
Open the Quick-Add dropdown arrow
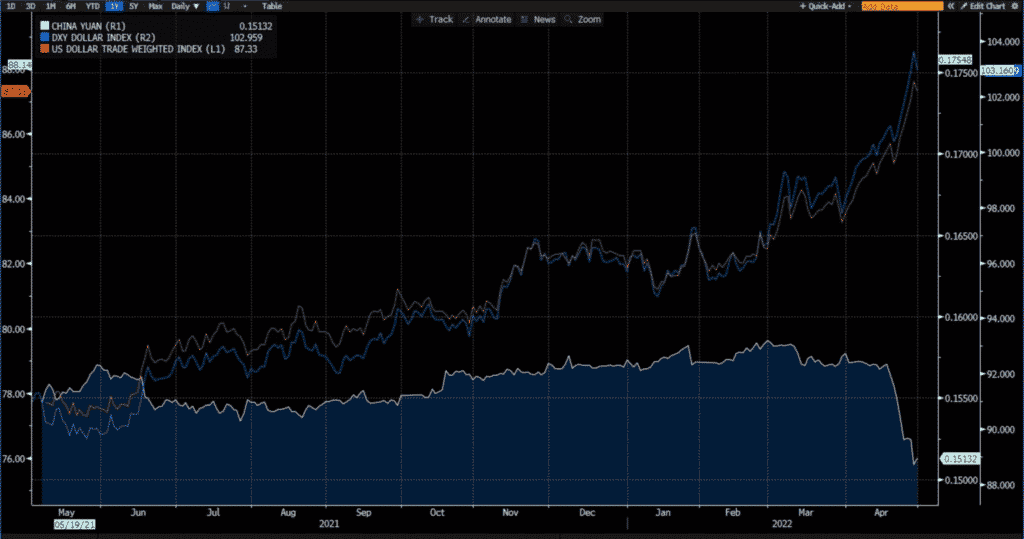click(850, 6)
